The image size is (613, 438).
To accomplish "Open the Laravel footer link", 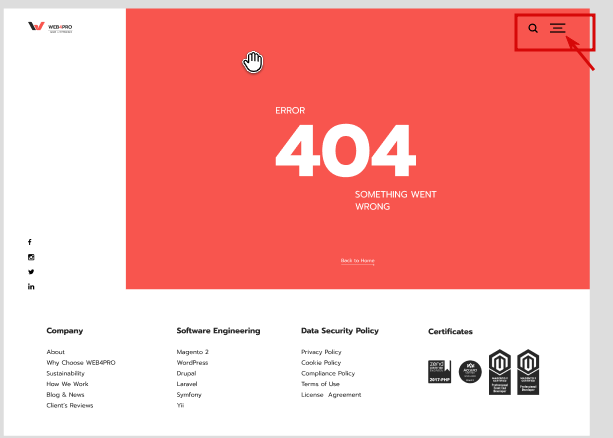I will [187, 384].
